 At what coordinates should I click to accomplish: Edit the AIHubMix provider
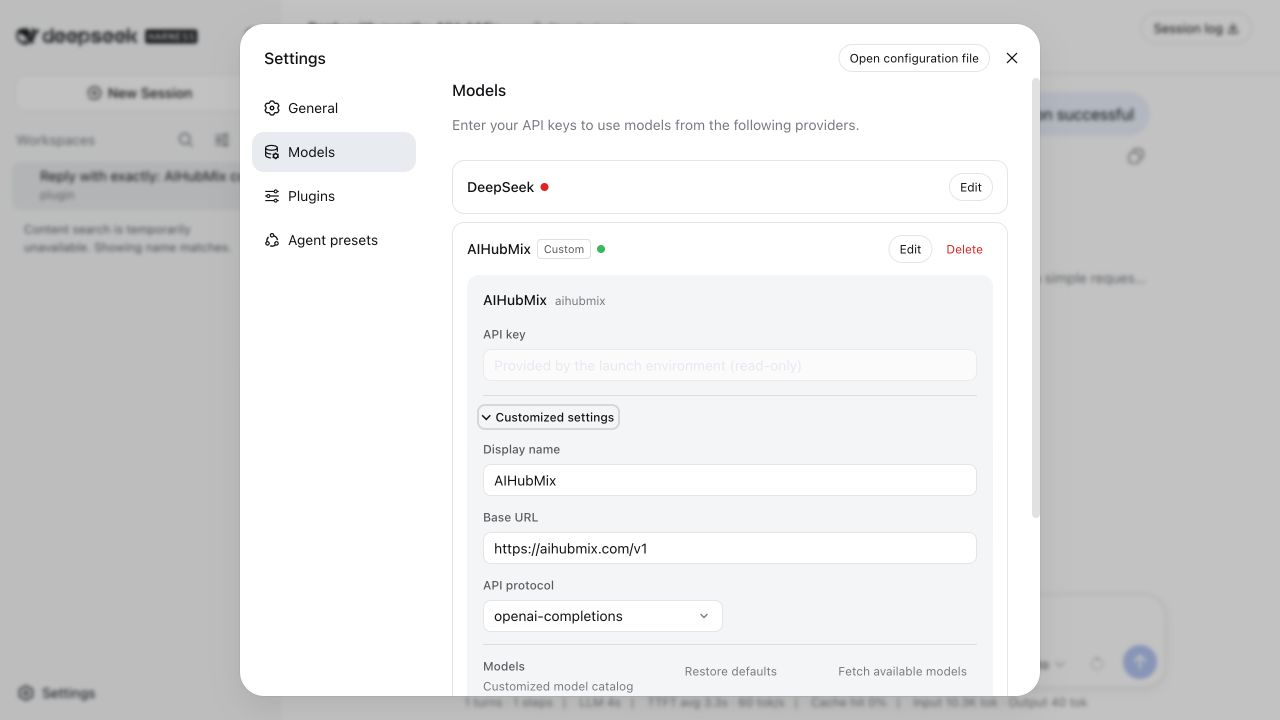pos(910,249)
